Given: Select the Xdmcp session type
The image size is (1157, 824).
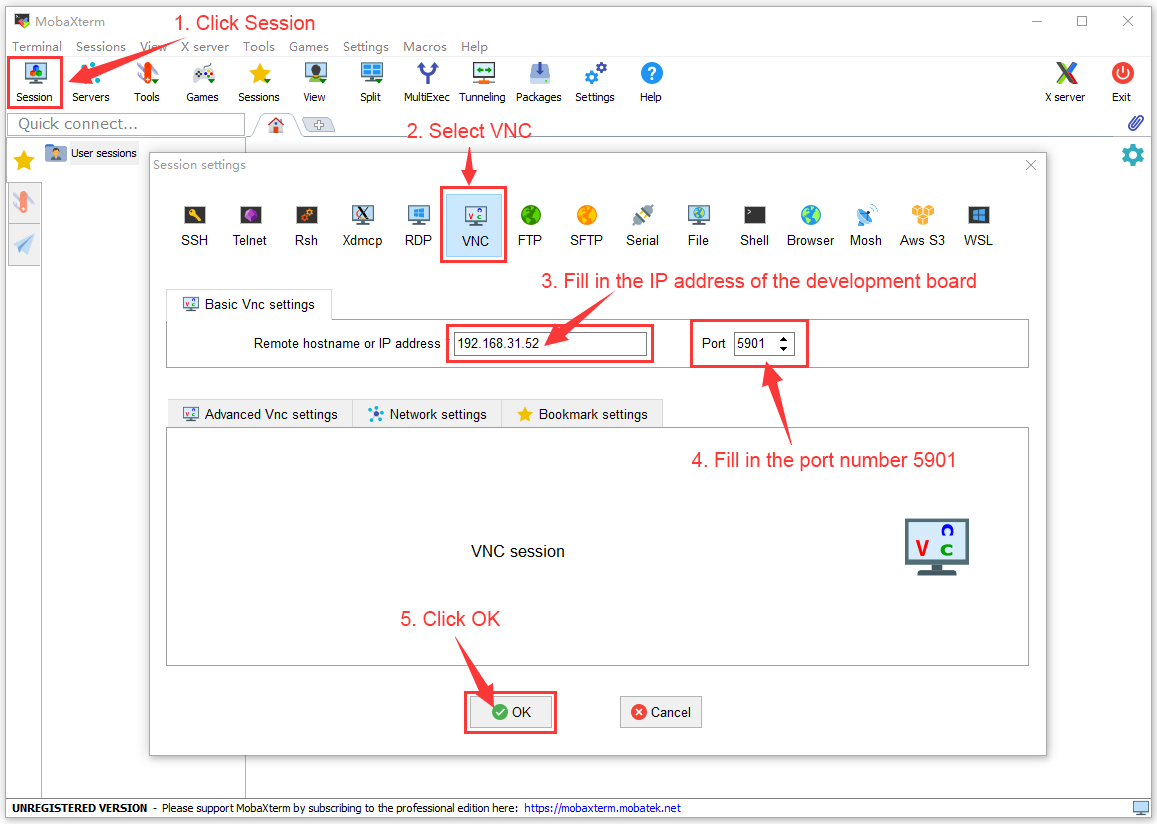Looking at the screenshot, I should [x=362, y=226].
